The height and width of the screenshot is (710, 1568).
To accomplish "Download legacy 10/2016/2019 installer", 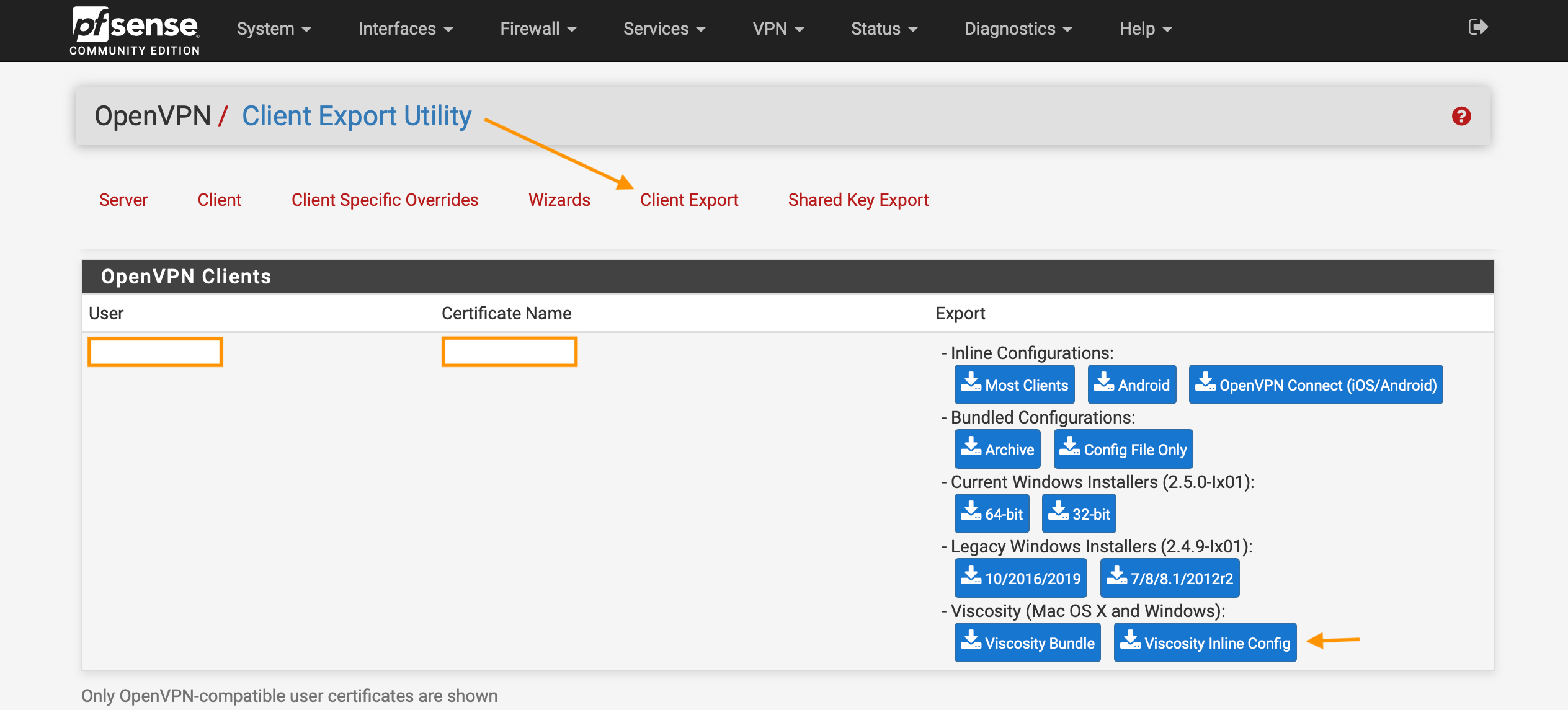I will pos(1021,578).
